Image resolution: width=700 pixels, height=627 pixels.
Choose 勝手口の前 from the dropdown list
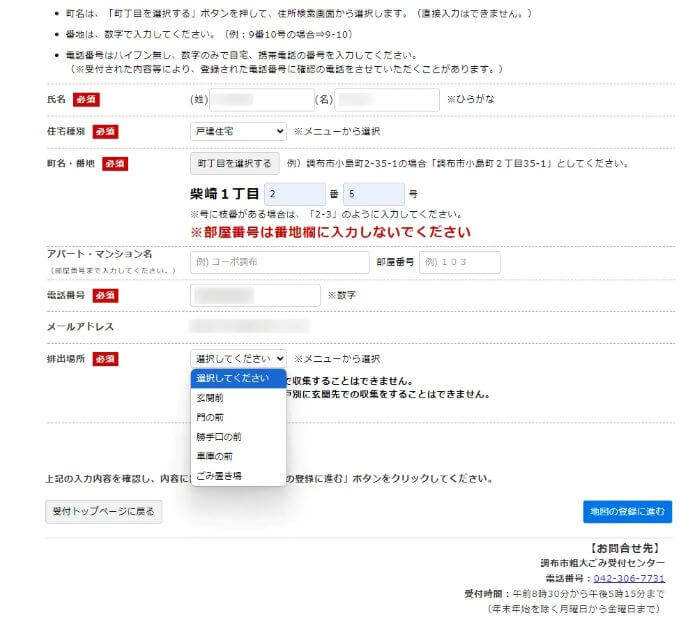(x=238, y=437)
